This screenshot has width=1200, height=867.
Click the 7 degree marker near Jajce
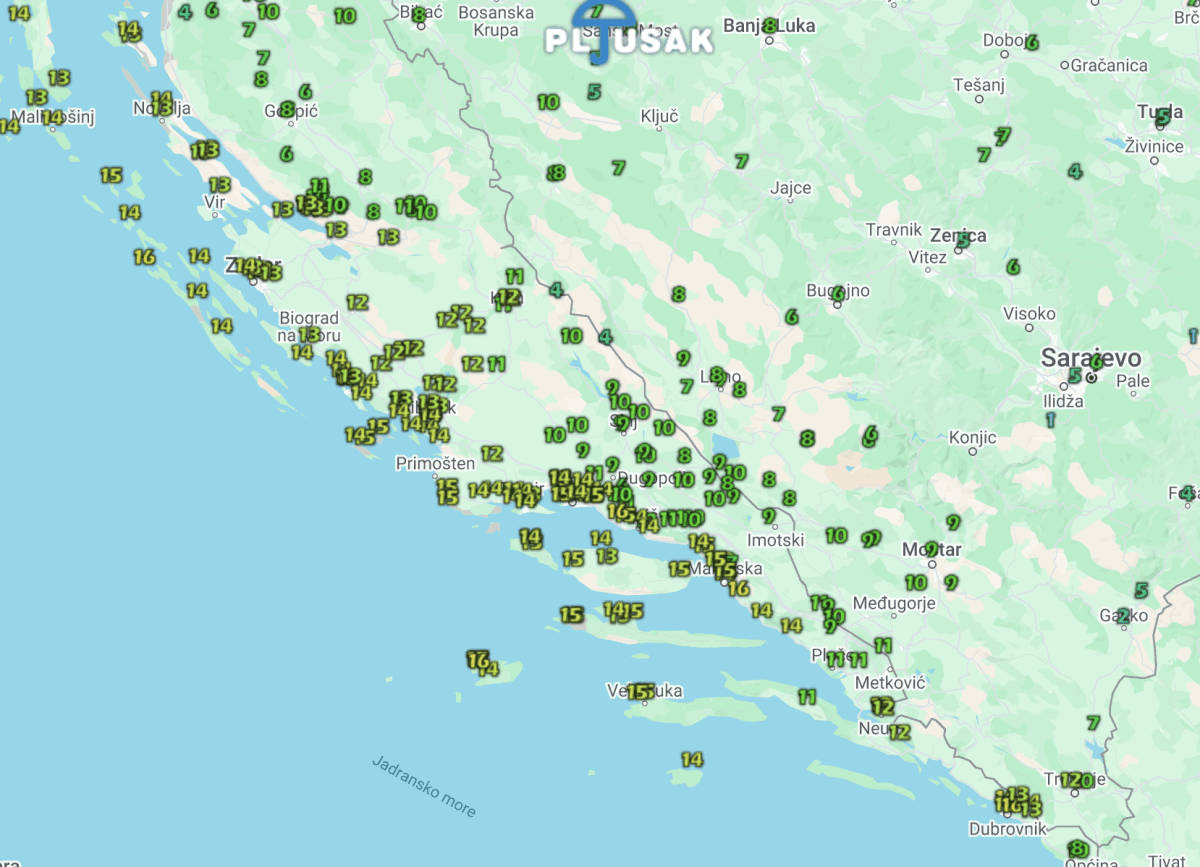741,161
